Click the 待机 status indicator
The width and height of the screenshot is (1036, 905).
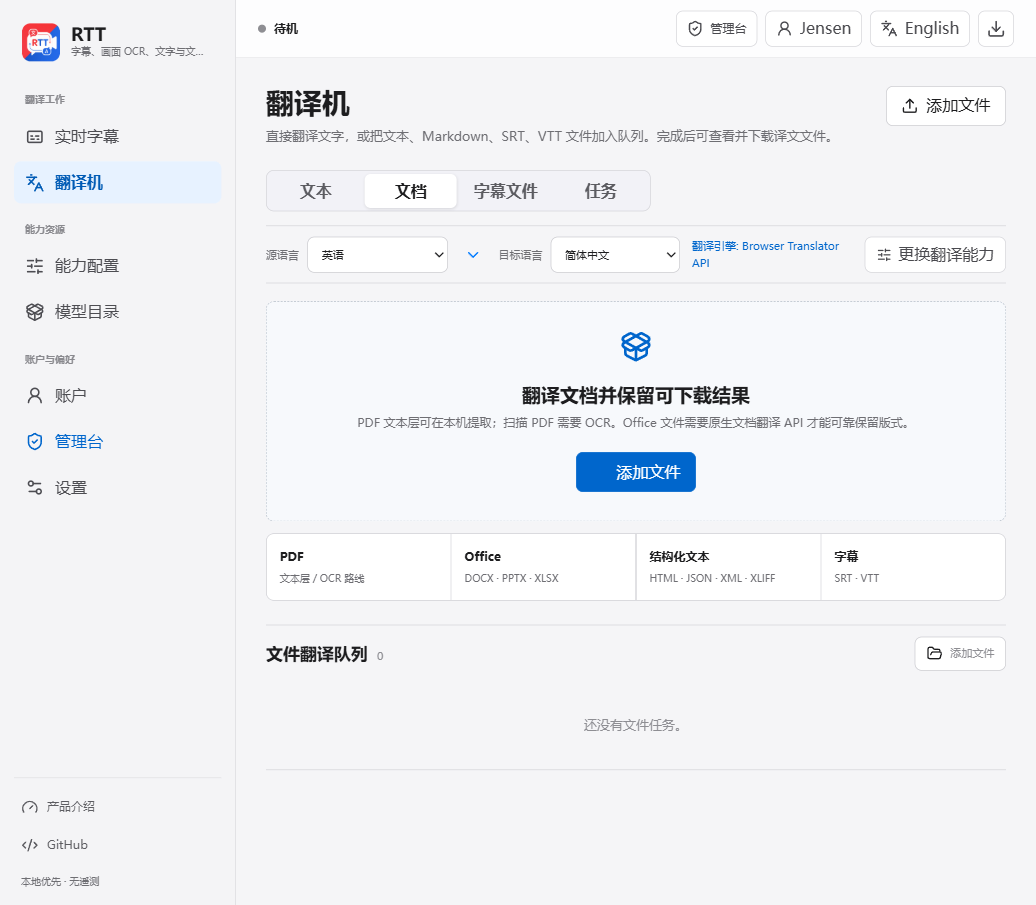tap(278, 29)
